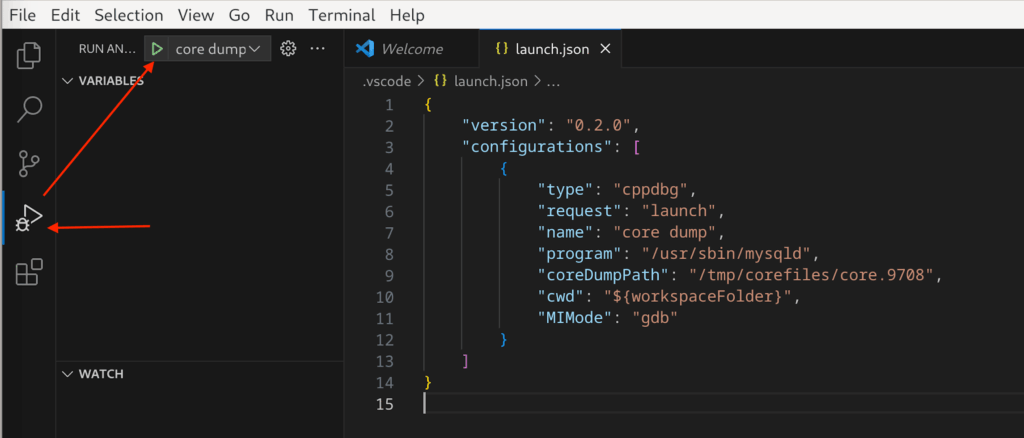This screenshot has width=1024, height=438.
Task: Click the .vscode breadcrumb folder
Action: point(384,79)
